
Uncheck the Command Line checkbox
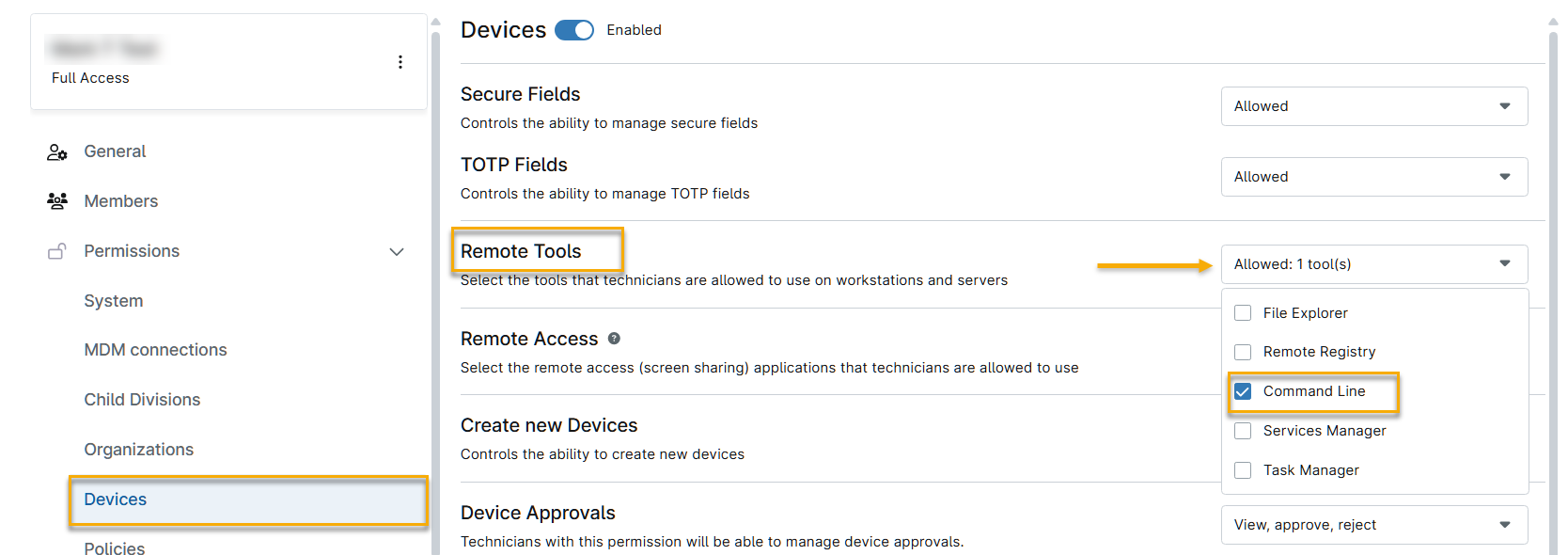(x=1243, y=391)
